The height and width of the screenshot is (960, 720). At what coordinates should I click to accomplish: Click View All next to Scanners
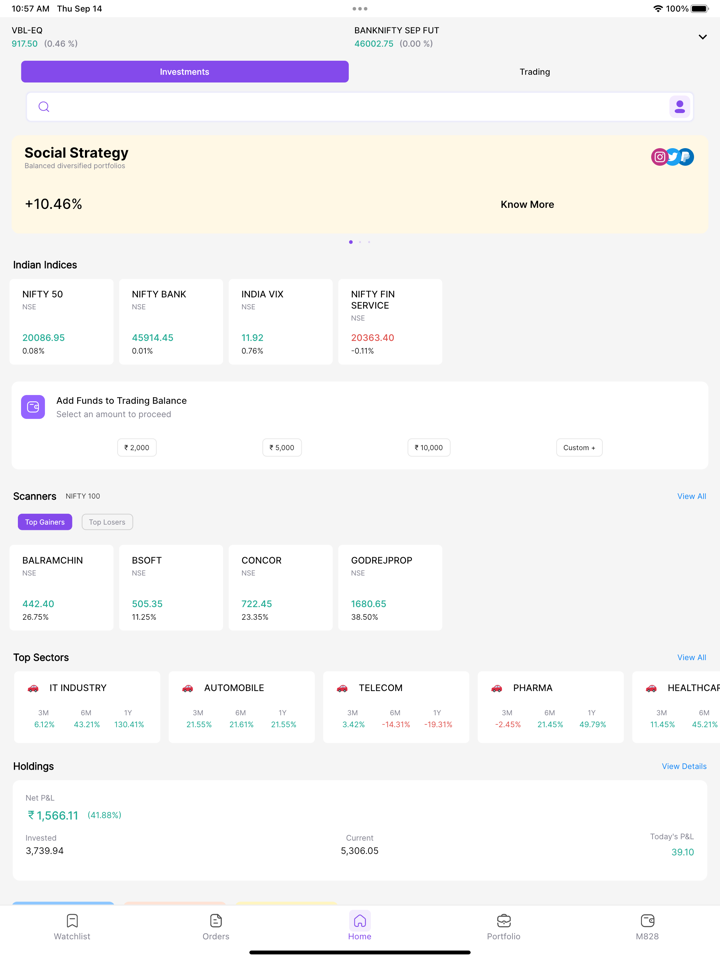pyautogui.click(x=691, y=496)
